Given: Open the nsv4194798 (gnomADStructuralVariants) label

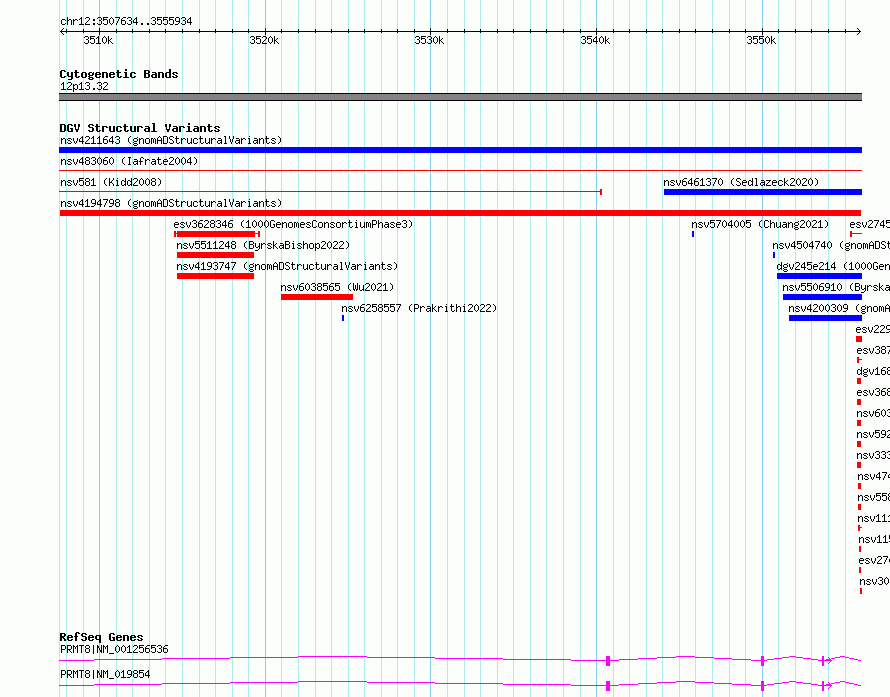Looking at the screenshot, I should (x=171, y=203).
